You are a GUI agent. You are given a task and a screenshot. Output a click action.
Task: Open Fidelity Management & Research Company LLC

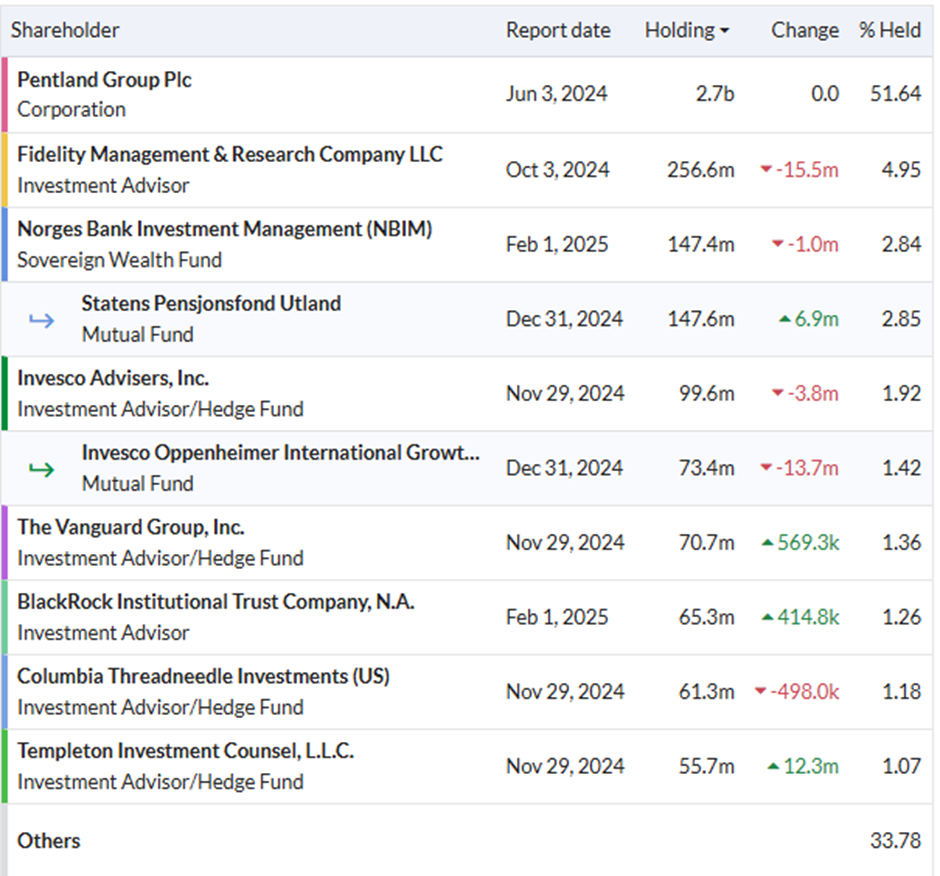[x=230, y=155]
